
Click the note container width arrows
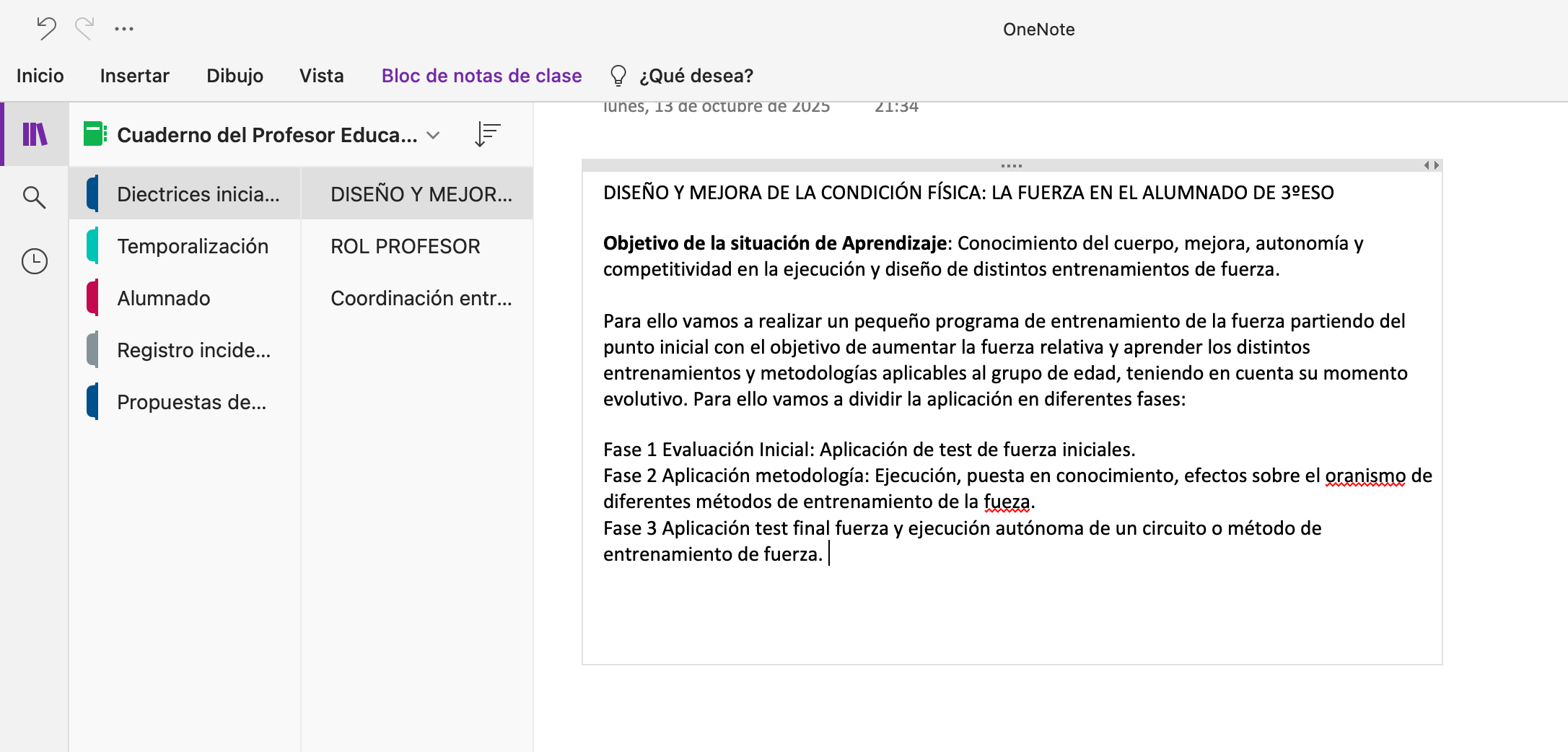pos(1431,165)
